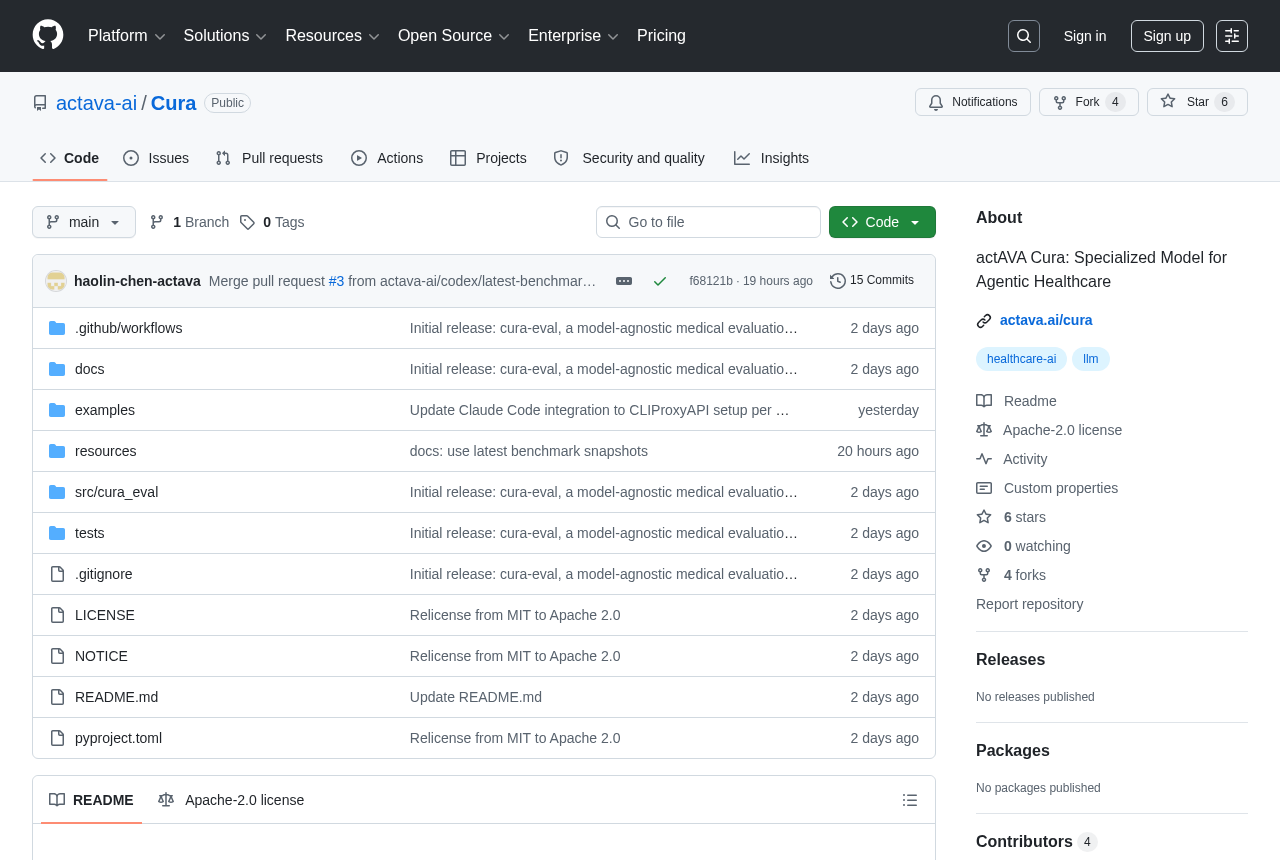Click the Sign up button
The height and width of the screenshot is (860, 1280).
click(1167, 36)
